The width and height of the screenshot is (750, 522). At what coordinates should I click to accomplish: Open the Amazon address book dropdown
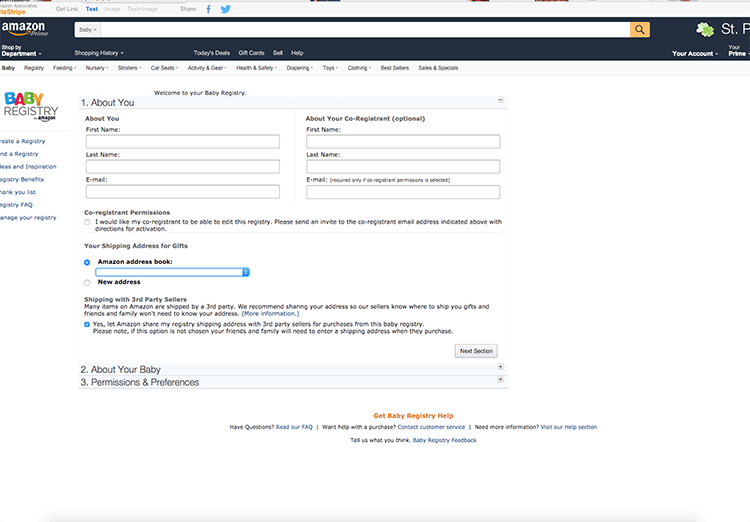(x=172, y=272)
